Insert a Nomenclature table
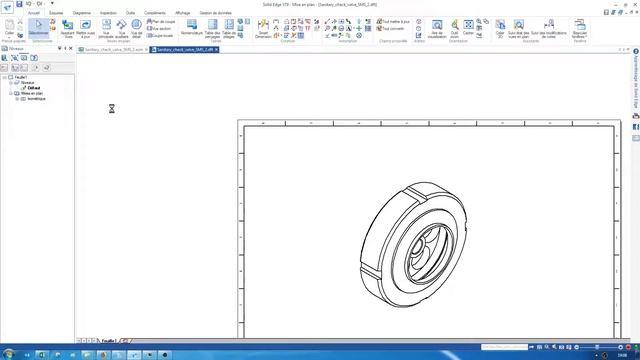Viewport: 640px width, 360px height. tap(192, 27)
